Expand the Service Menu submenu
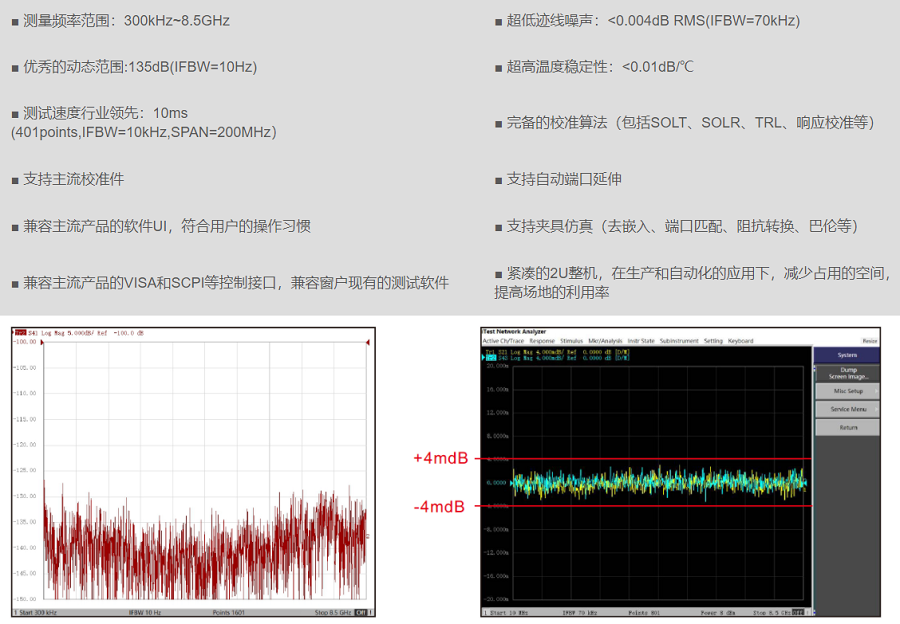Screen dimensions: 900x624 coord(847,409)
